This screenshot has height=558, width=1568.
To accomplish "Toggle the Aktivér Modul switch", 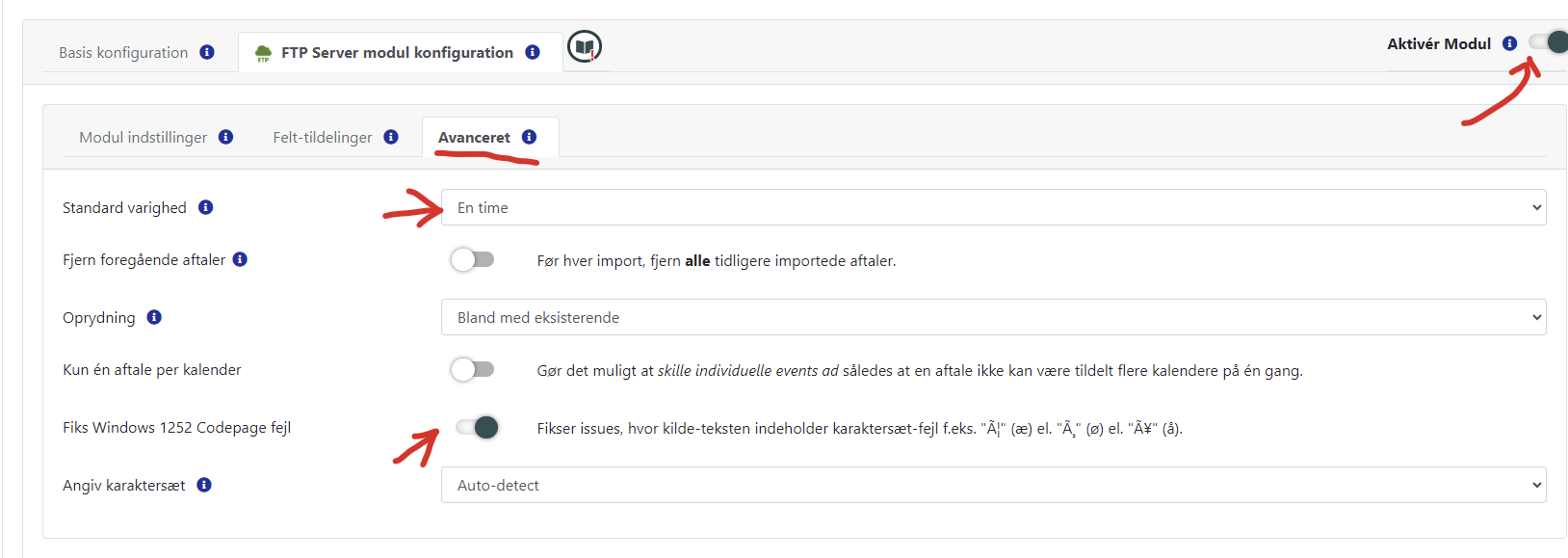I will click(1549, 42).
